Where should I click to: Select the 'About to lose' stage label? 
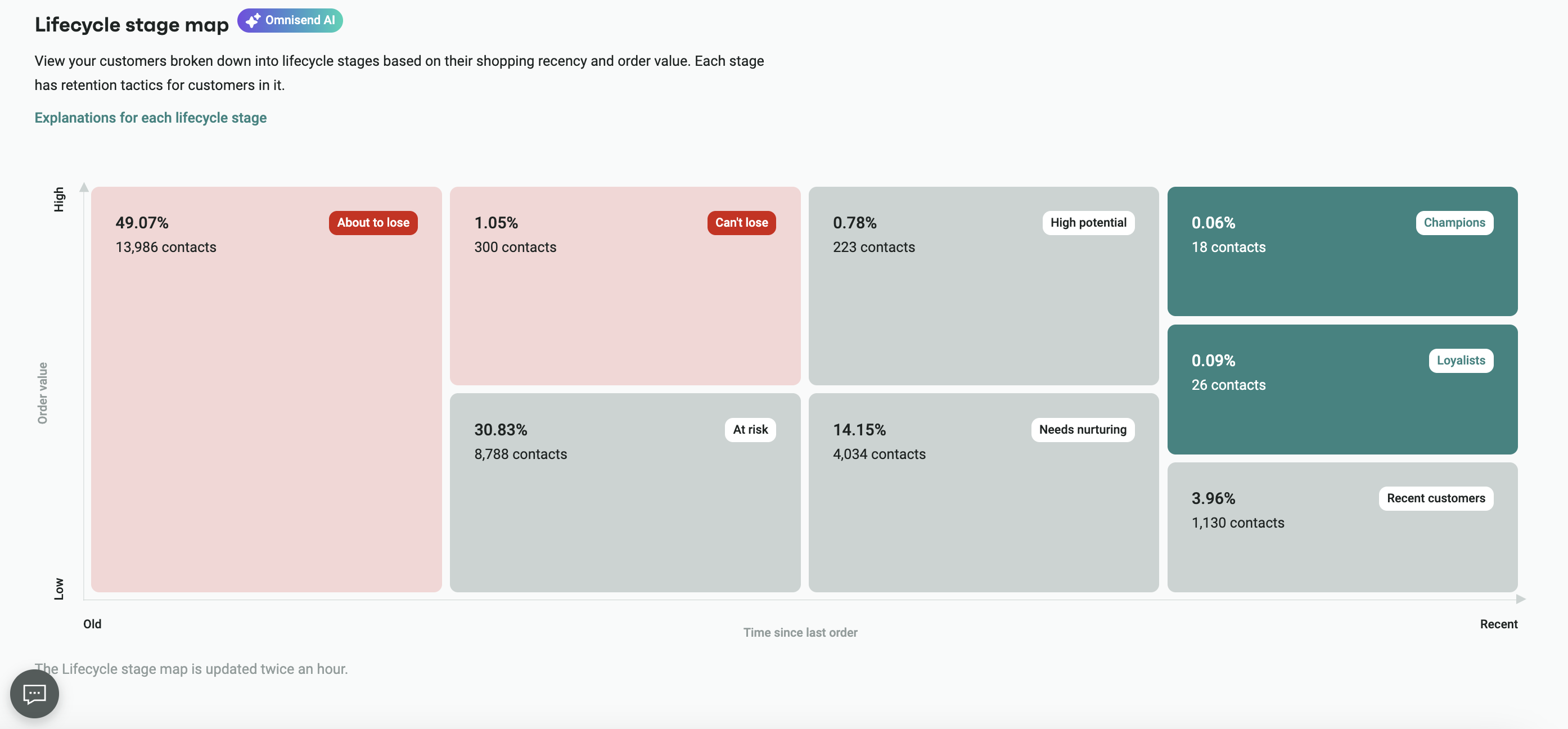click(x=372, y=222)
